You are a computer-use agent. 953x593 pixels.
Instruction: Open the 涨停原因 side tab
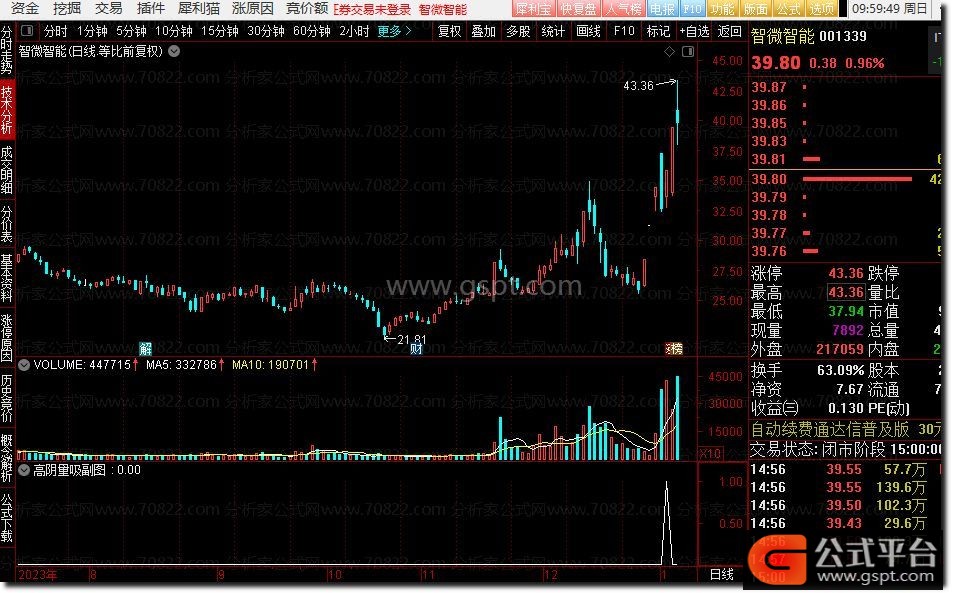7,338
